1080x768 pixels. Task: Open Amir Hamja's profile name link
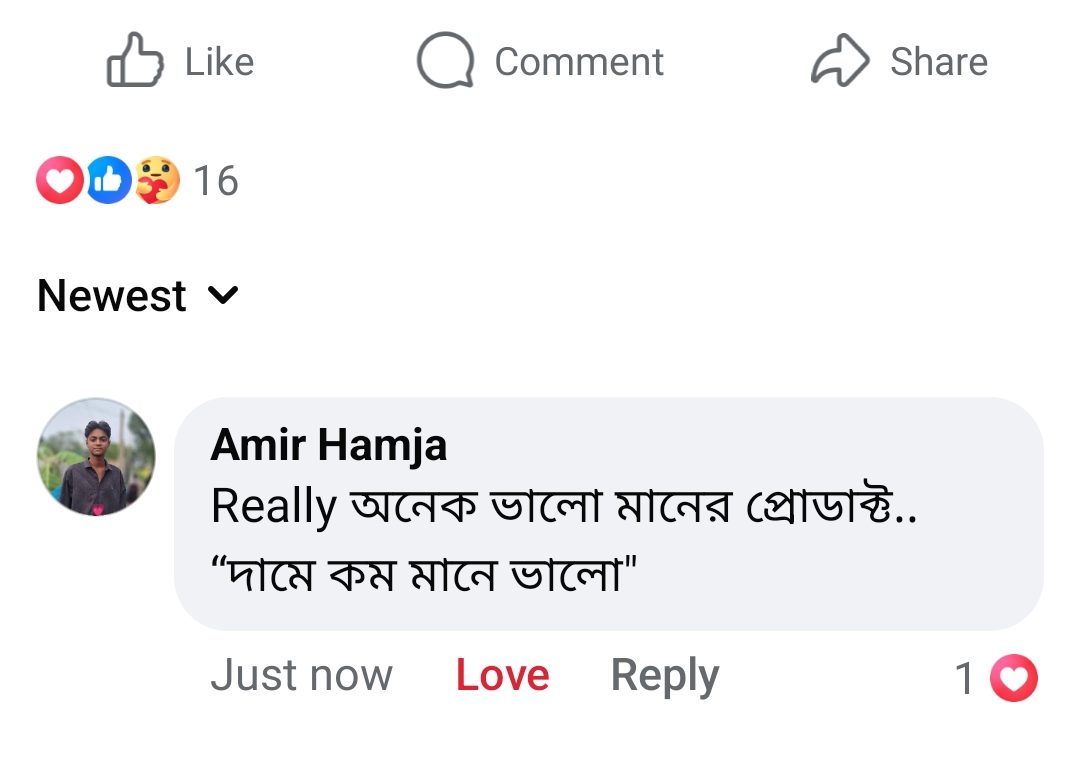(x=329, y=445)
